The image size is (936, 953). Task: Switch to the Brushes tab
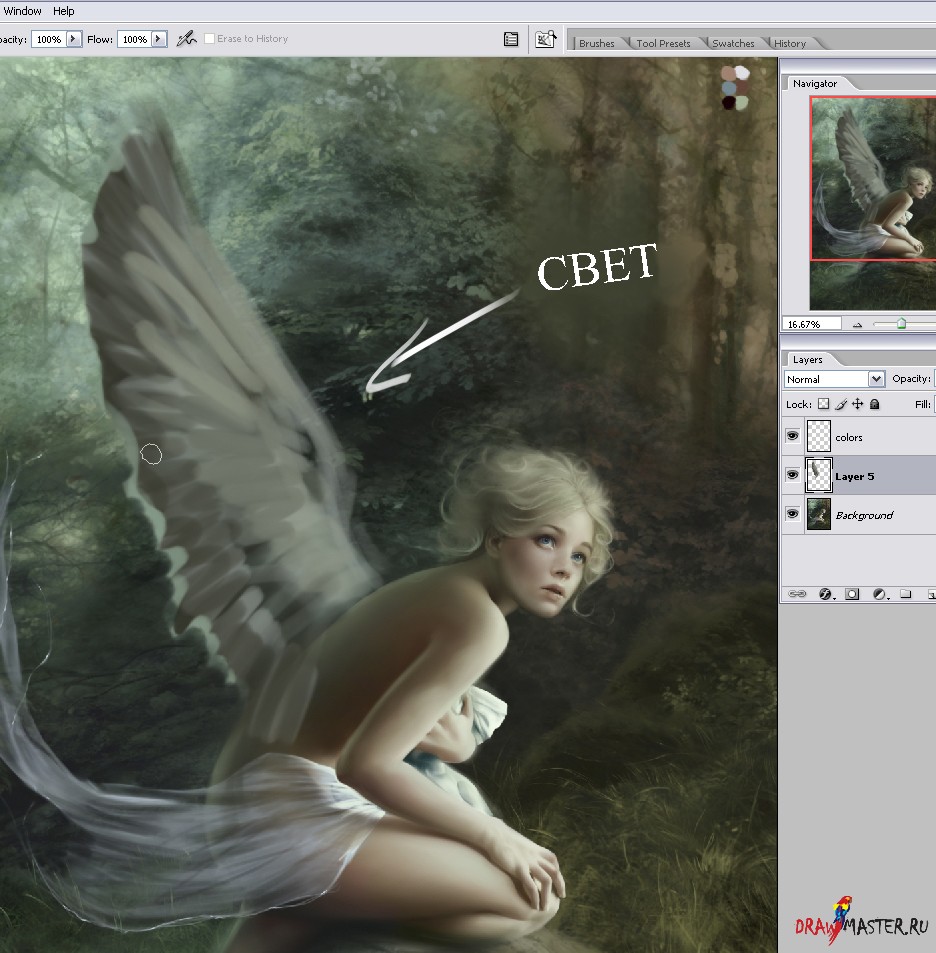pos(596,43)
